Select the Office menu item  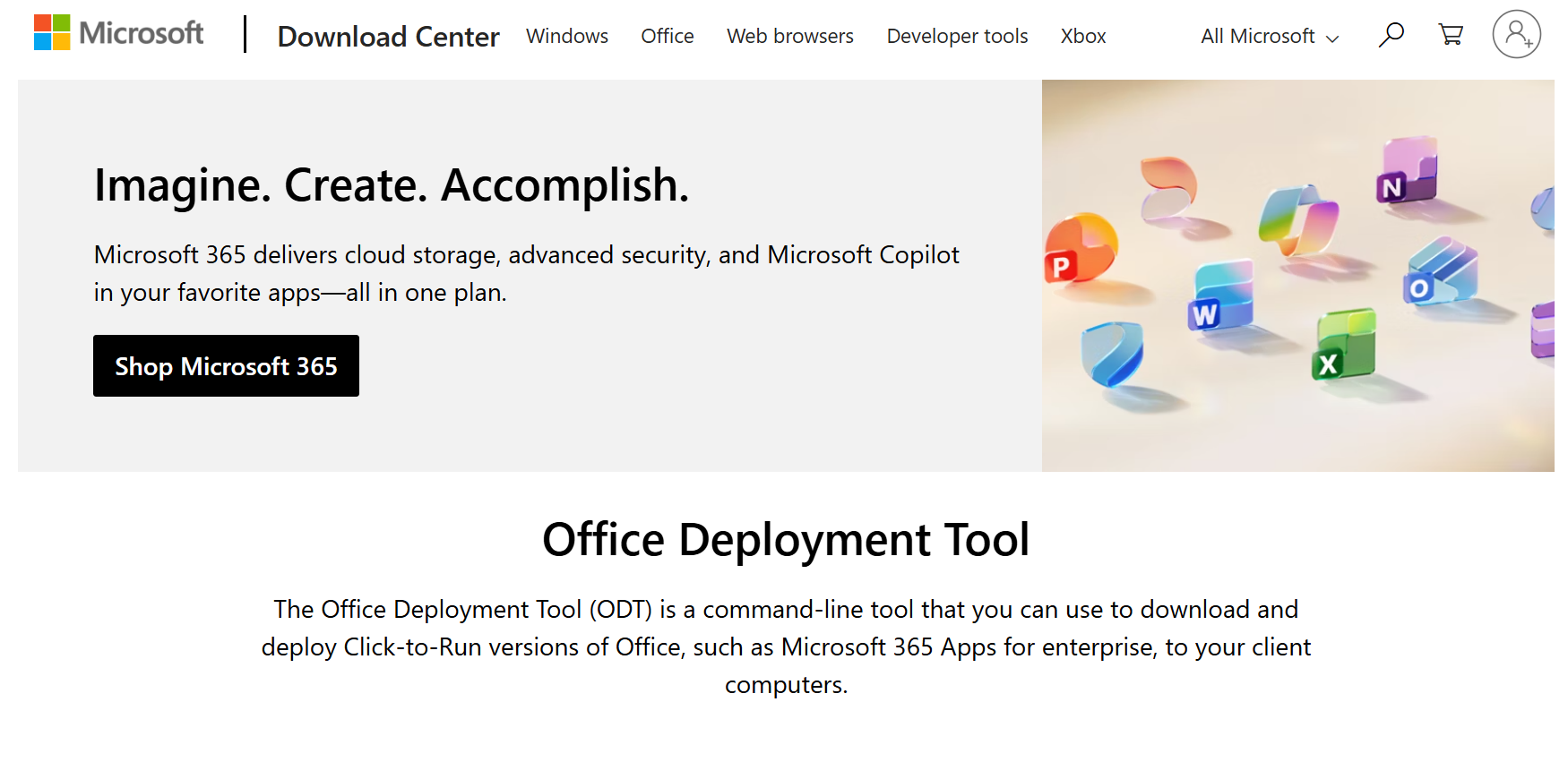(668, 36)
